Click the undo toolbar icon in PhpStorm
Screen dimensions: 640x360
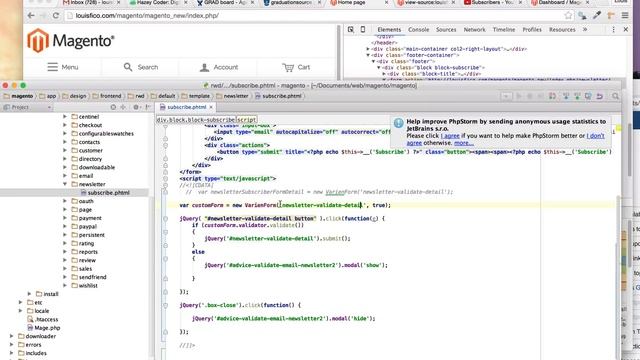[600, 96]
